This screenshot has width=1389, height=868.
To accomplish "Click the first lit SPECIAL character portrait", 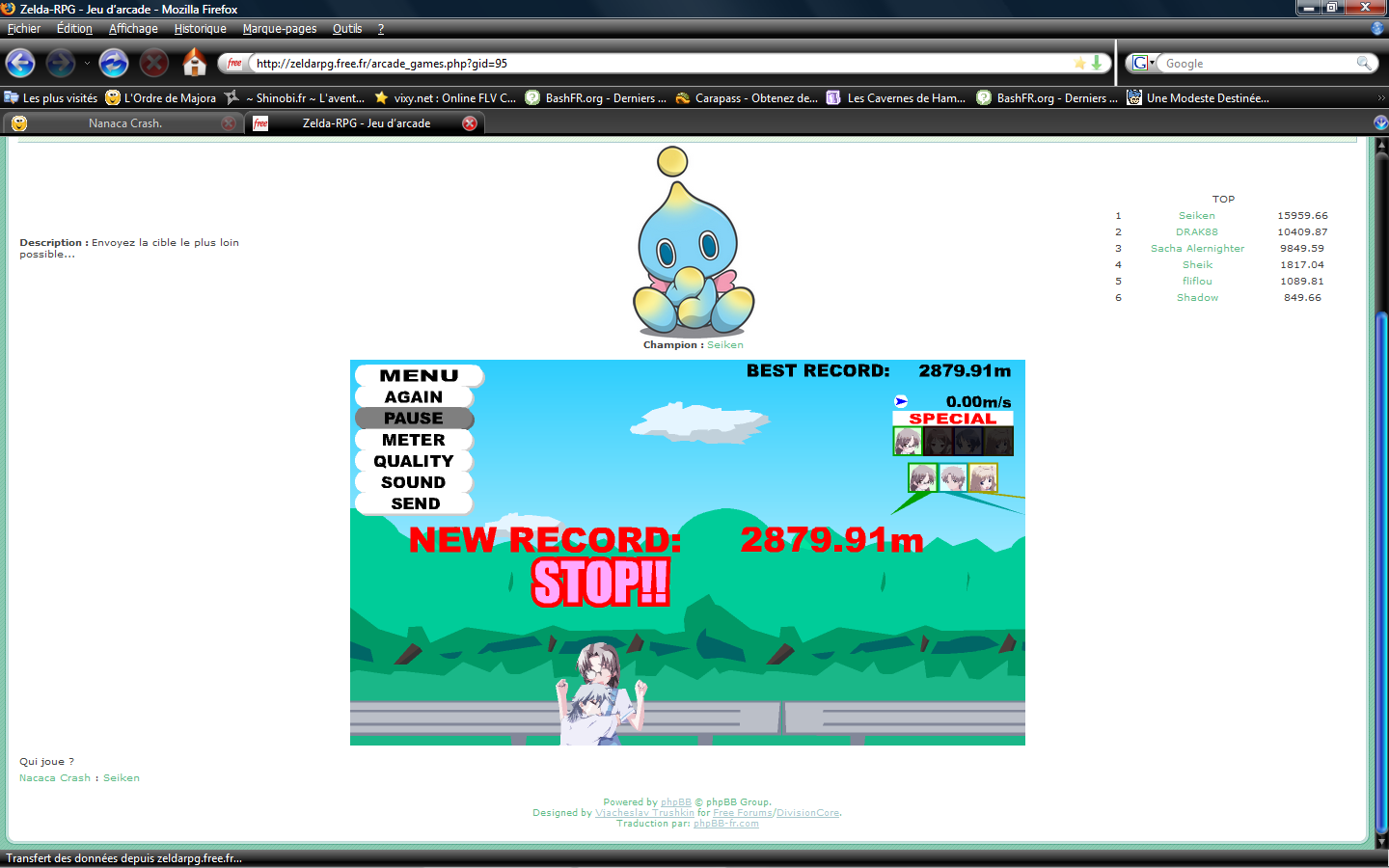I will 908,442.
